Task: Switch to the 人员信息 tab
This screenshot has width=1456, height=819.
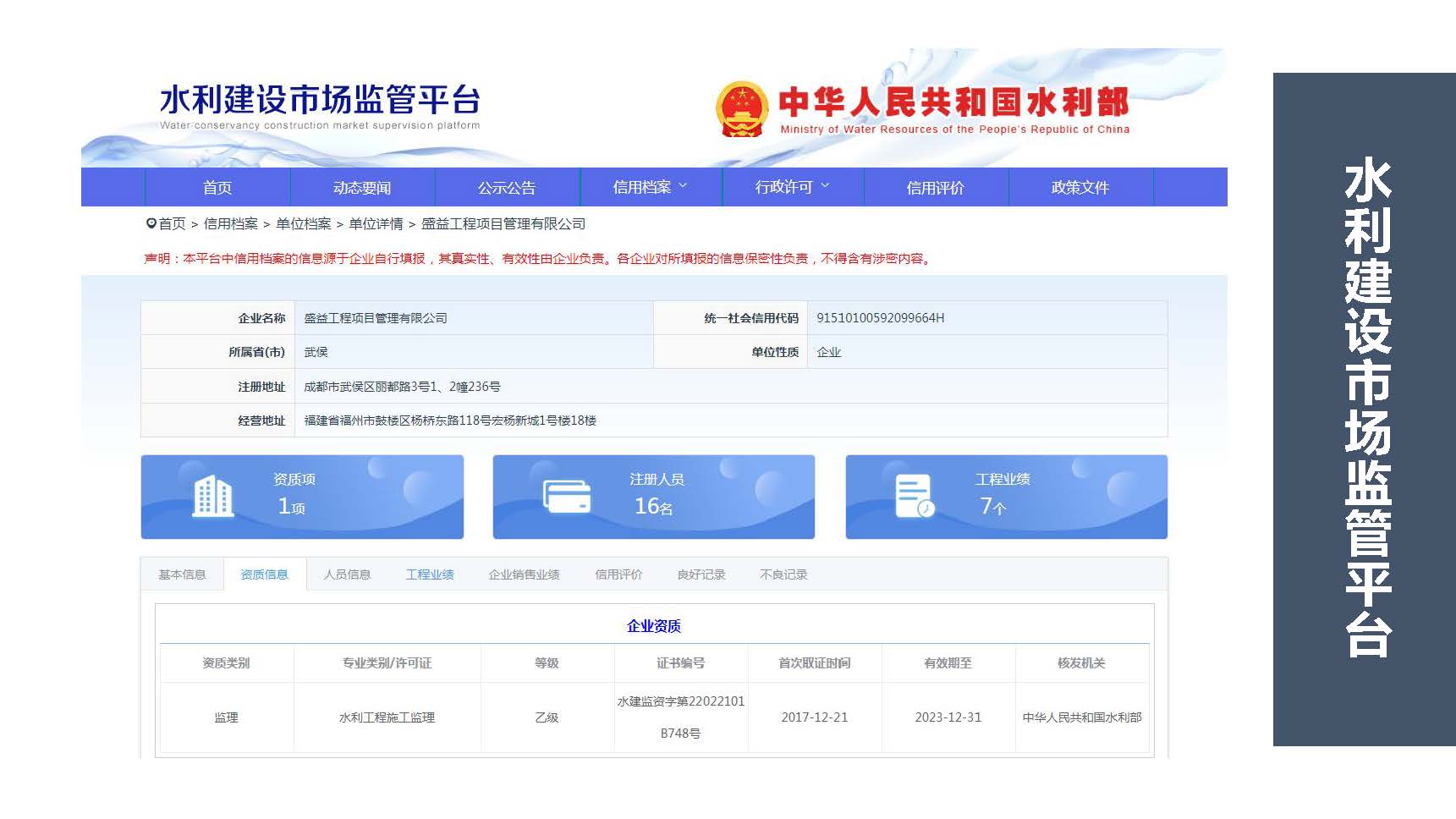Action: click(347, 574)
